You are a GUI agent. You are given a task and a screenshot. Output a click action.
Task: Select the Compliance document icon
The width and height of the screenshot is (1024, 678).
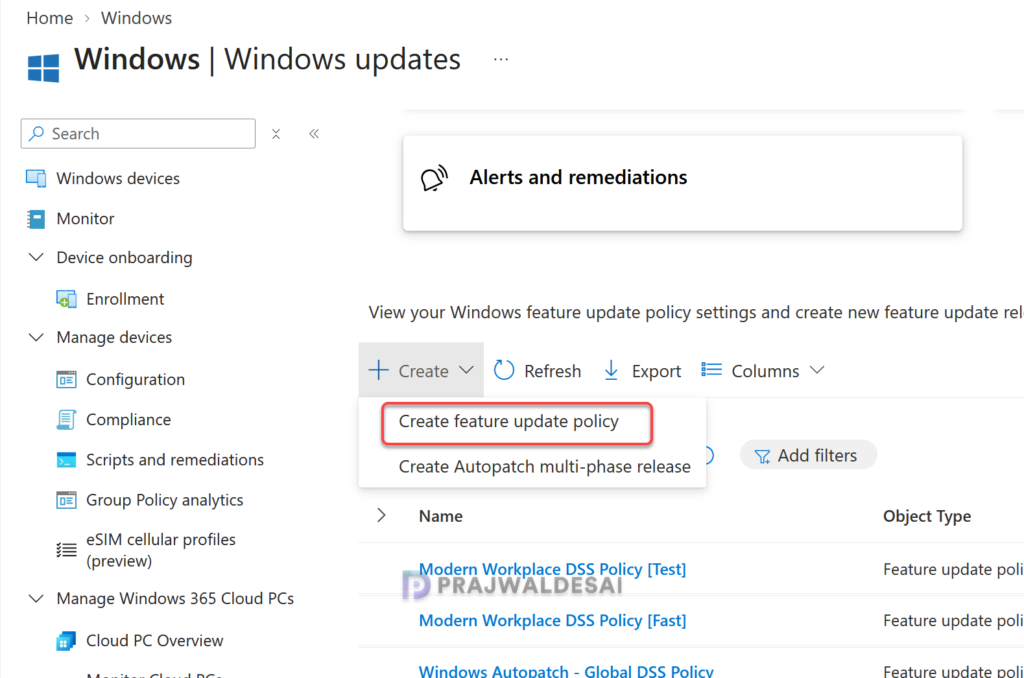[x=66, y=419]
